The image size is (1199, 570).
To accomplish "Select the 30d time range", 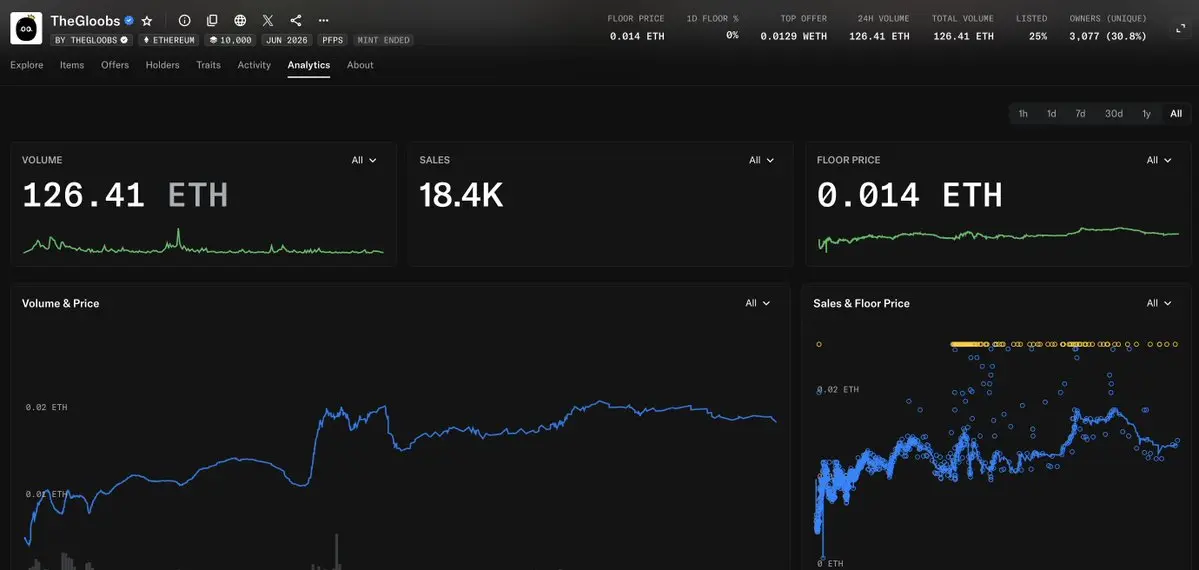I will [1113, 113].
